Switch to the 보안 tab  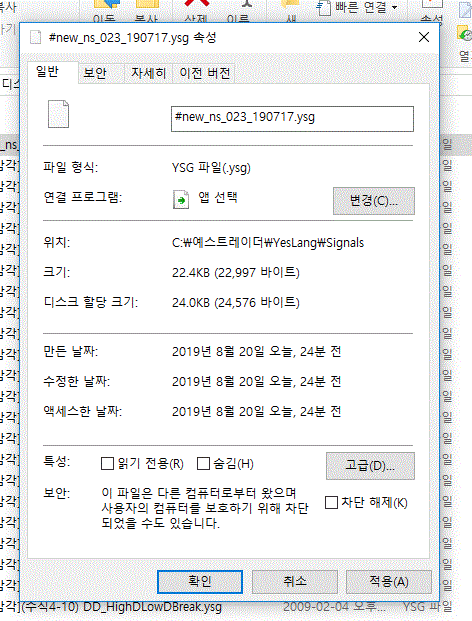coord(95,73)
